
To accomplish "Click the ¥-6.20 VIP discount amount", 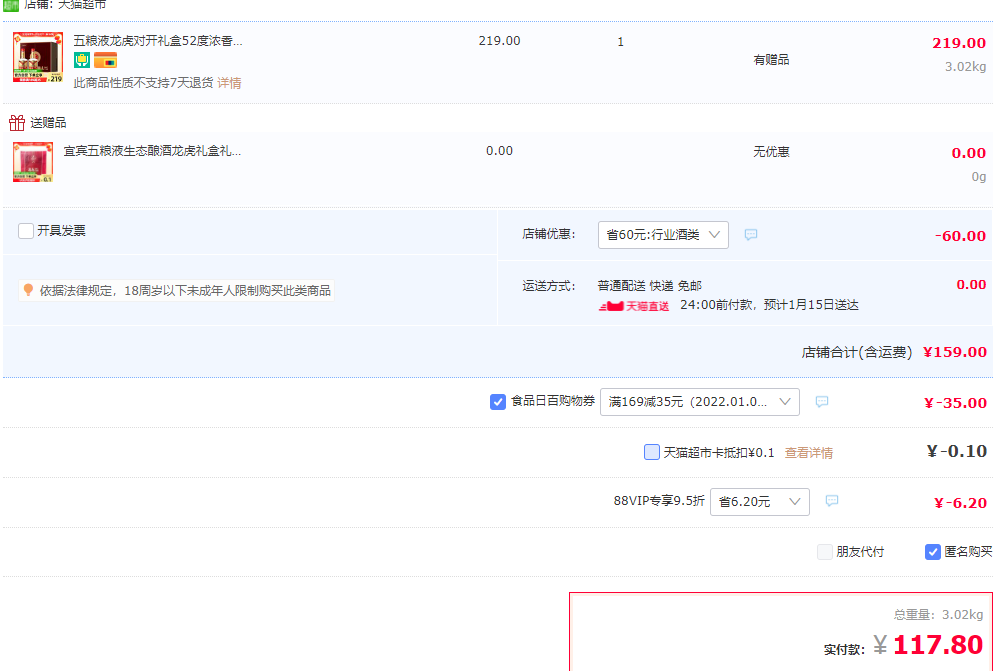I will [x=960, y=503].
